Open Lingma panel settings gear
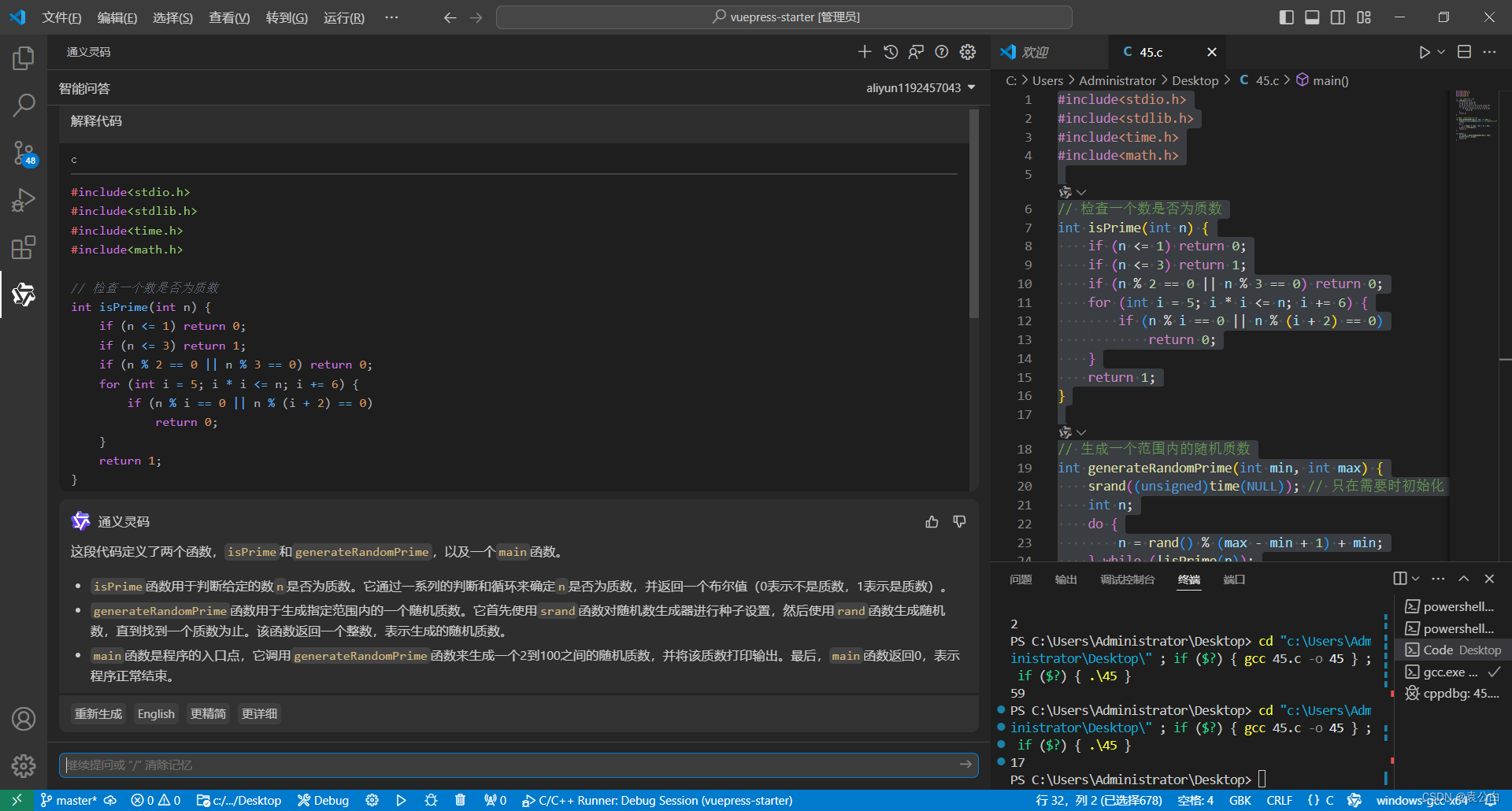Screen dimensions: 1512x811 (968, 52)
